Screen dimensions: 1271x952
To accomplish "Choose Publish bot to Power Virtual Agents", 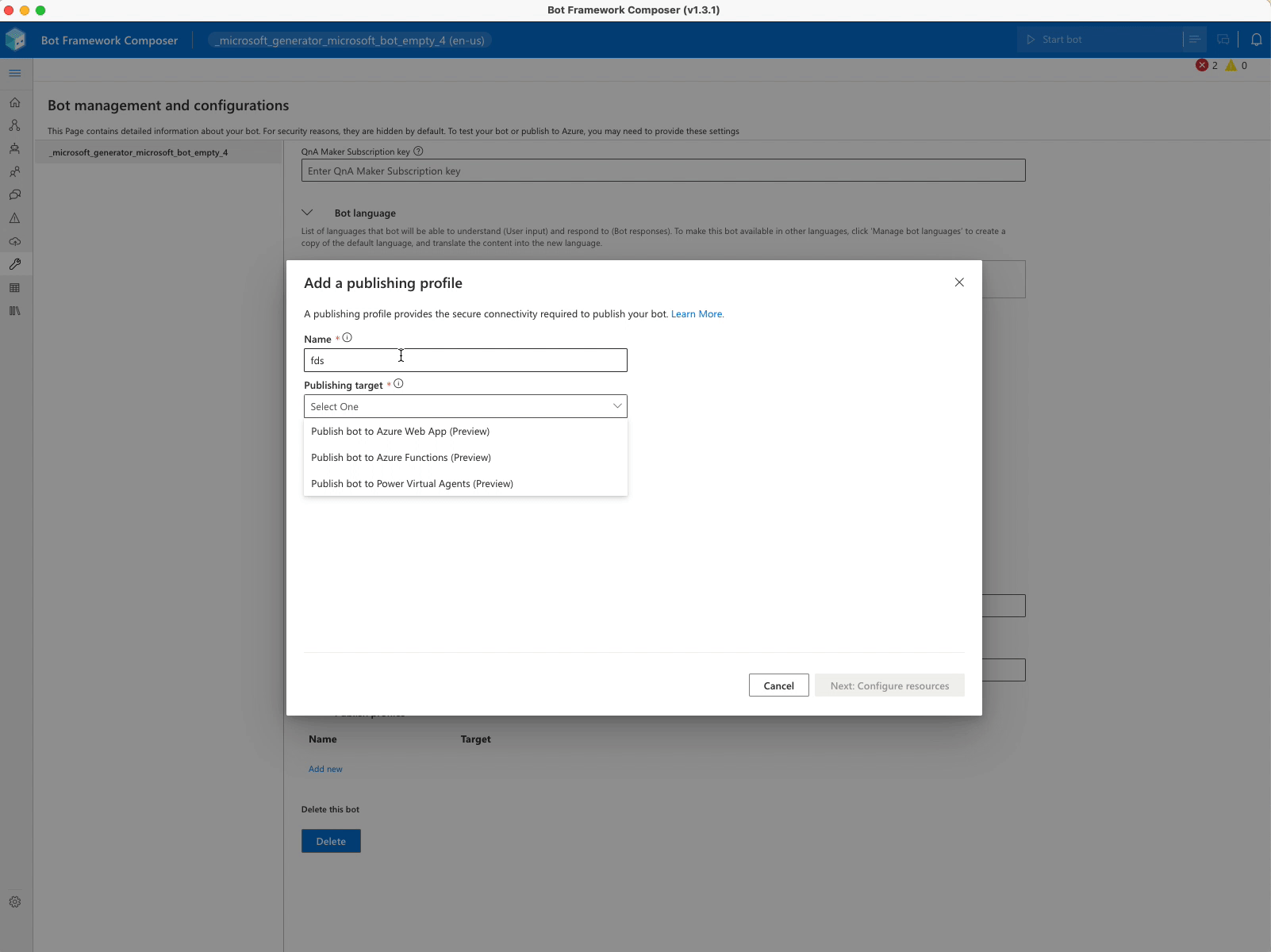I will (x=466, y=484).
